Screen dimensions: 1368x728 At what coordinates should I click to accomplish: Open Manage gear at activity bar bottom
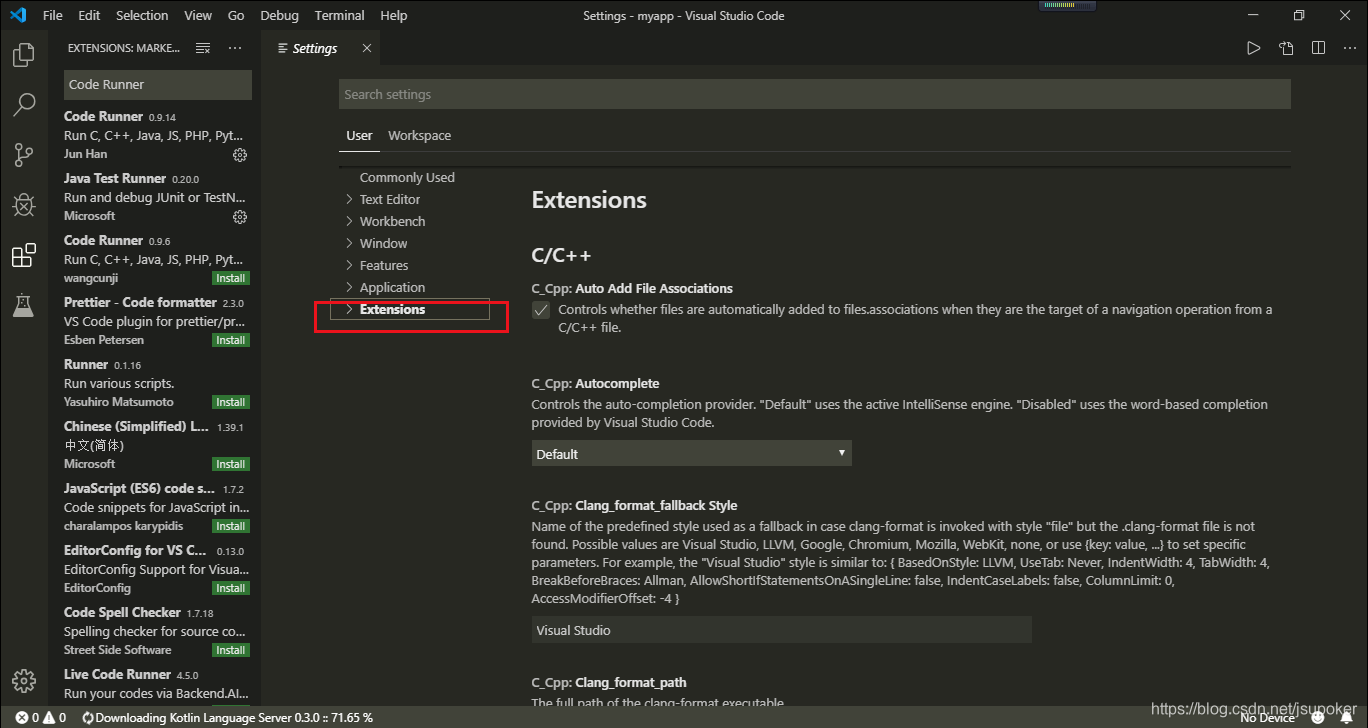(x=24, y=681)
